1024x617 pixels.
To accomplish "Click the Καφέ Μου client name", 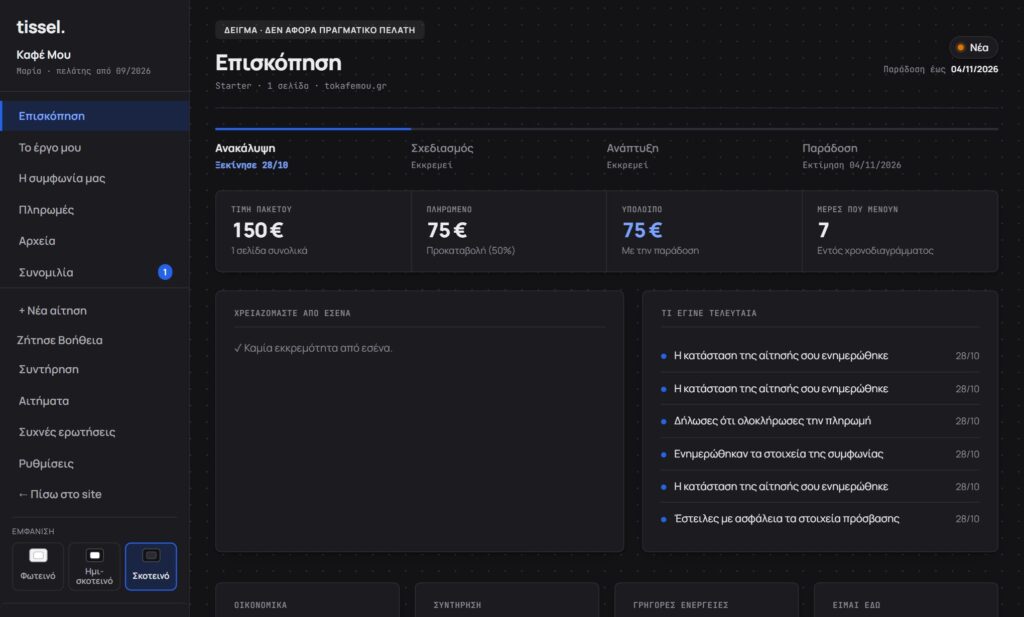I will [x=44, y=55].
